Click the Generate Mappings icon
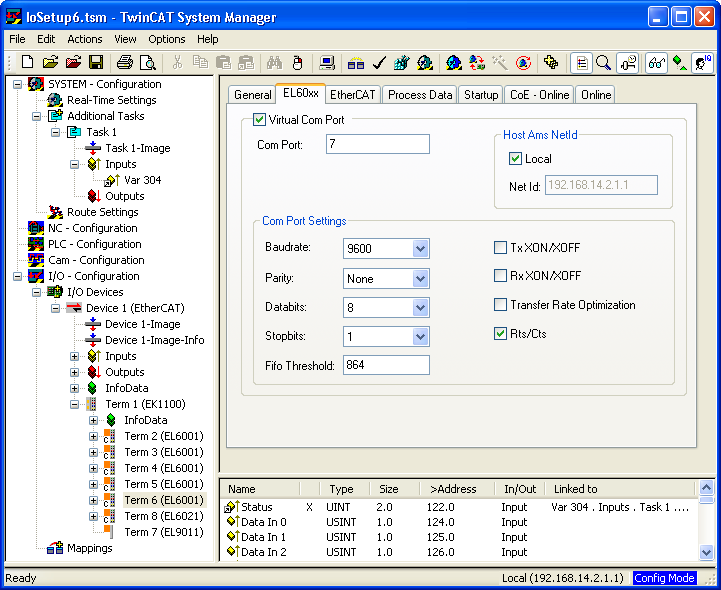The height and width of the screenshot is (590, 721). (356, 62)
